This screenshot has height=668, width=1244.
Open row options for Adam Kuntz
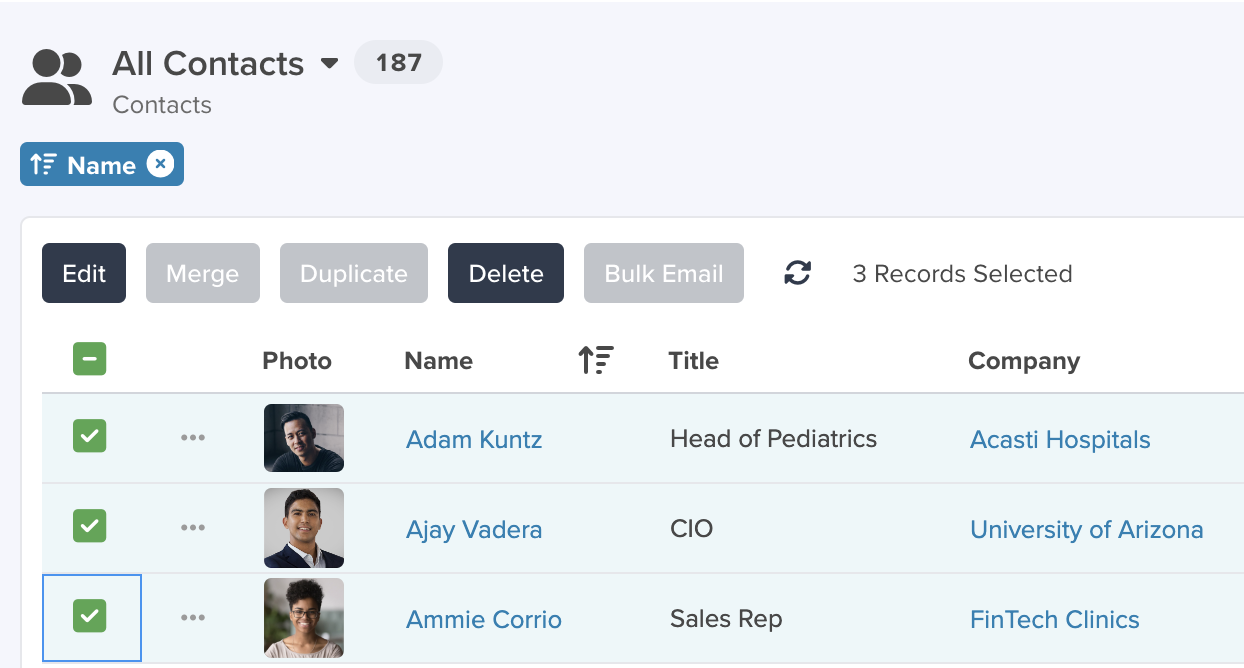tap(193, 438)
